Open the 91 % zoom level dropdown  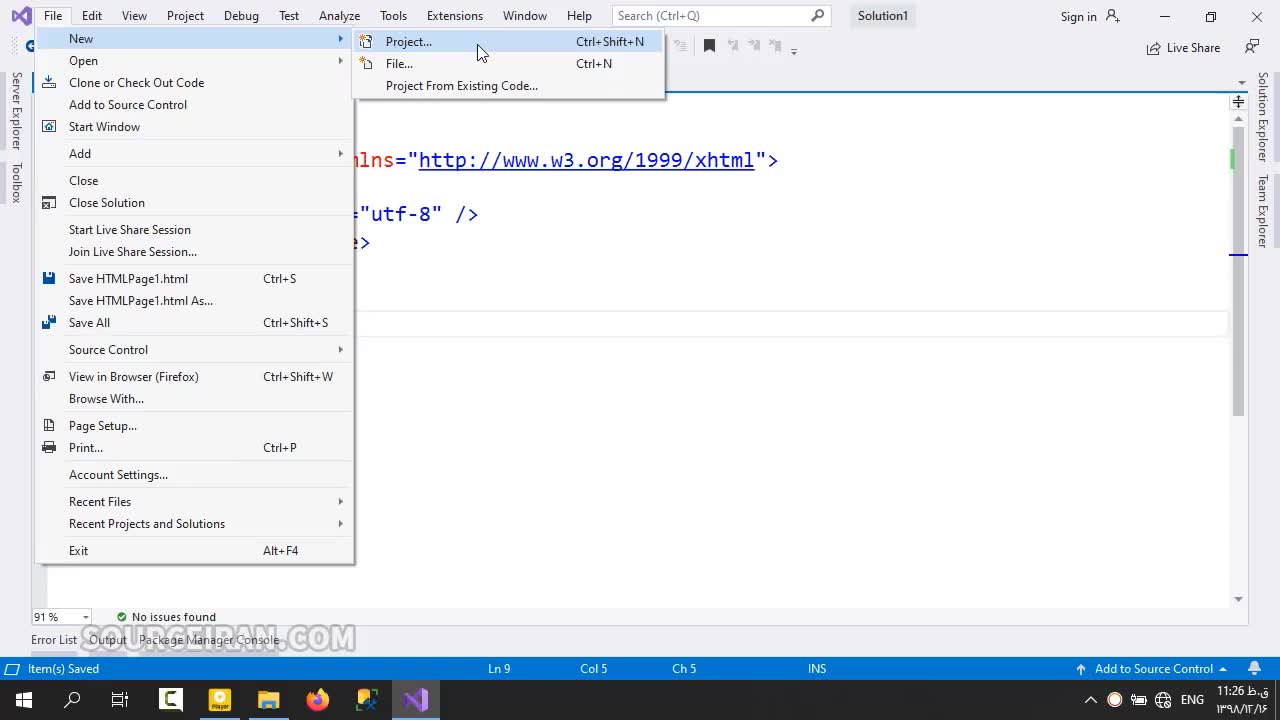(85, 617)
